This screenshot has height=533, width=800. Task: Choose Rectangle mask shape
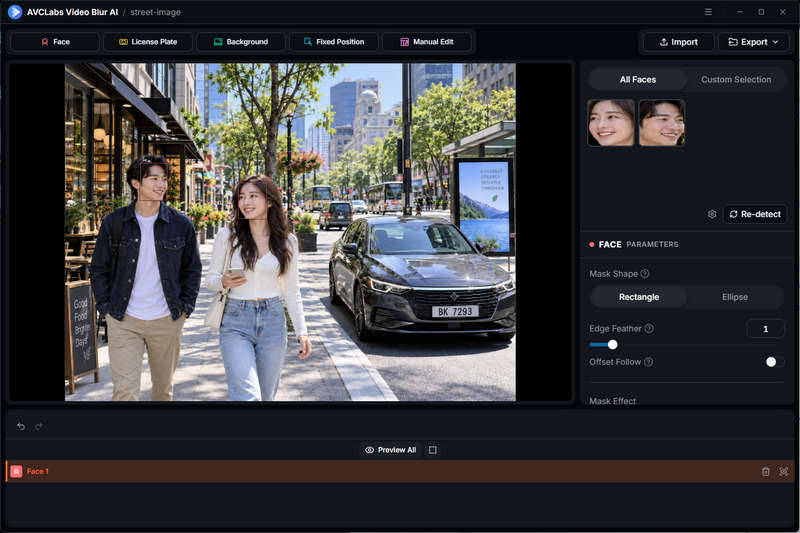click(639, 297)
